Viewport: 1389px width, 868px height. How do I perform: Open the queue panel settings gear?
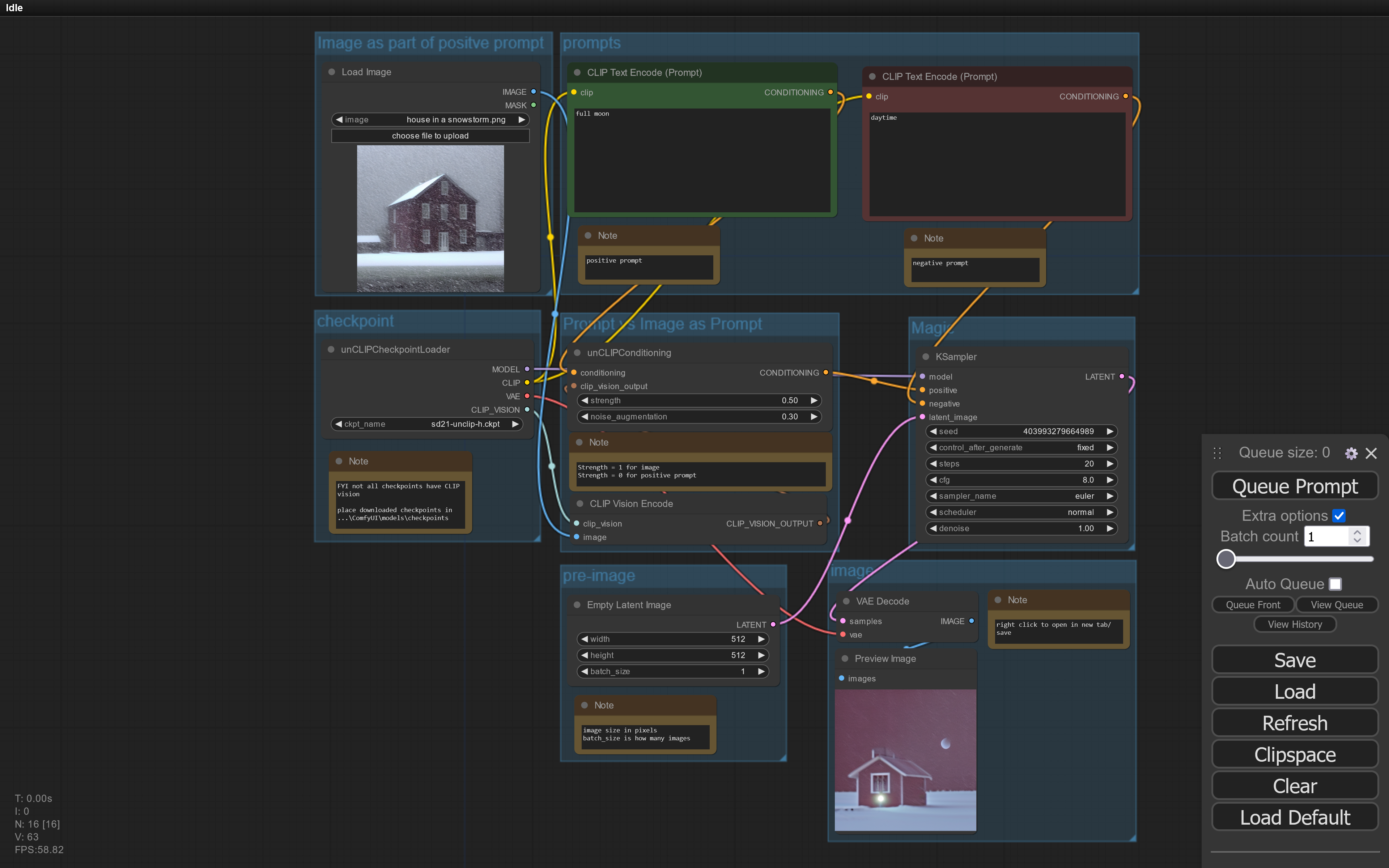tap(1351, 454)
